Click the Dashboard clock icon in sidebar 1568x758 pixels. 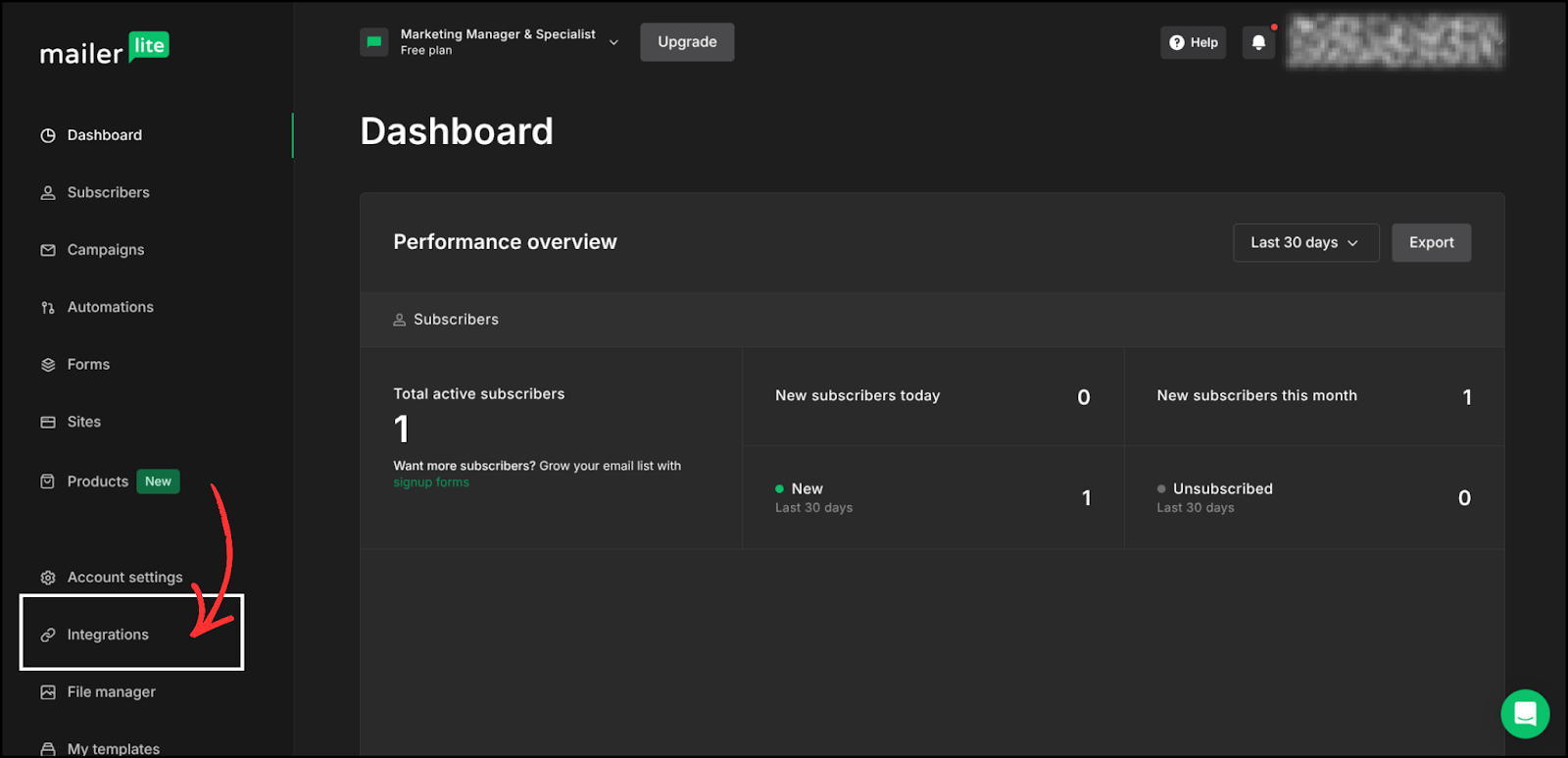coord(48,135)
